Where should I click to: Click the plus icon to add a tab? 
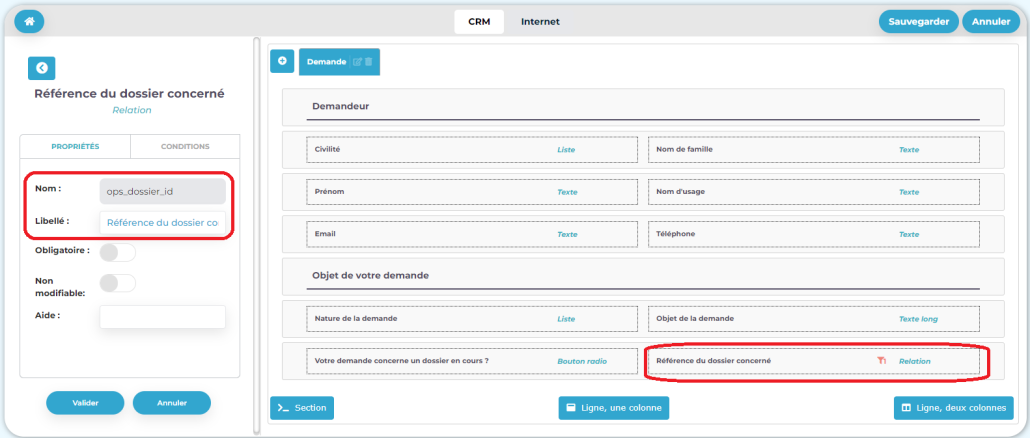[x=282, y=61]
